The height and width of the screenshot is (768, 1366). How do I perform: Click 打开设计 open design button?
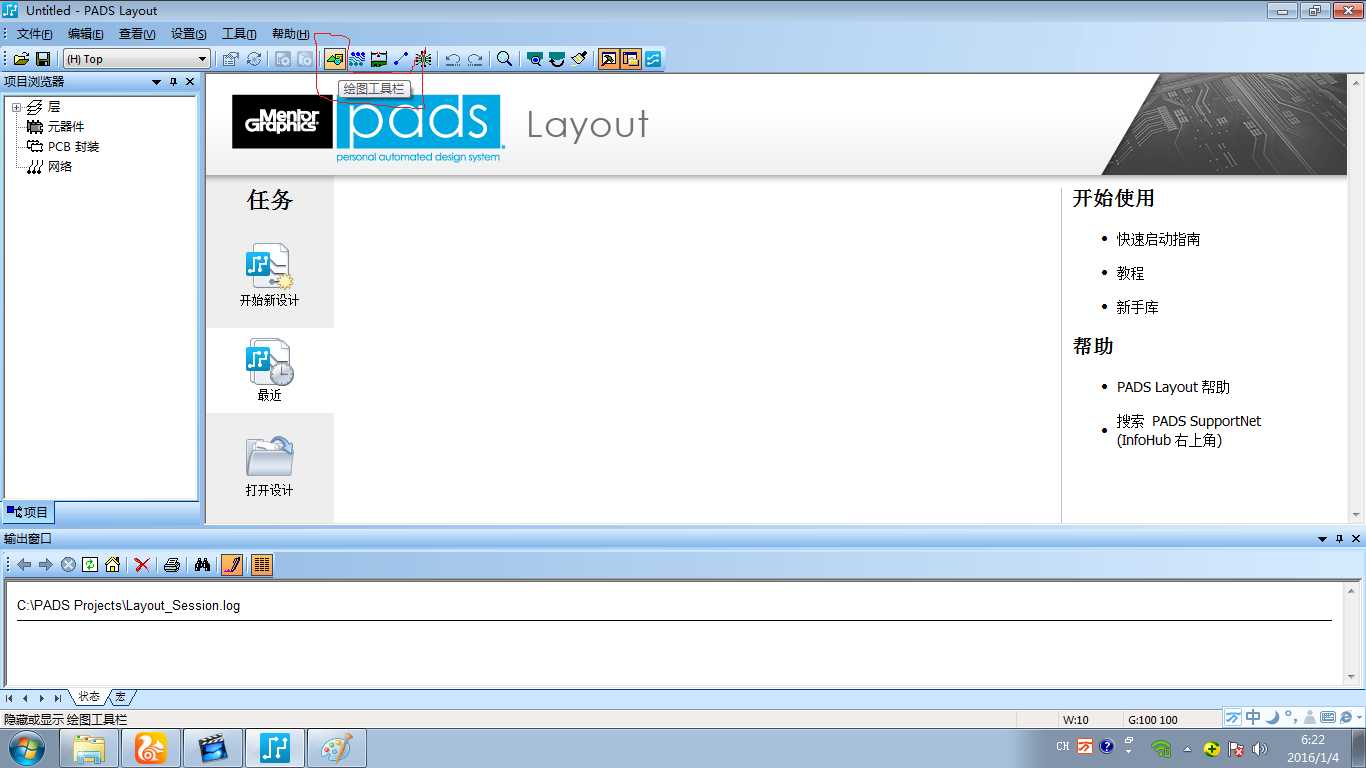point(270,465)
